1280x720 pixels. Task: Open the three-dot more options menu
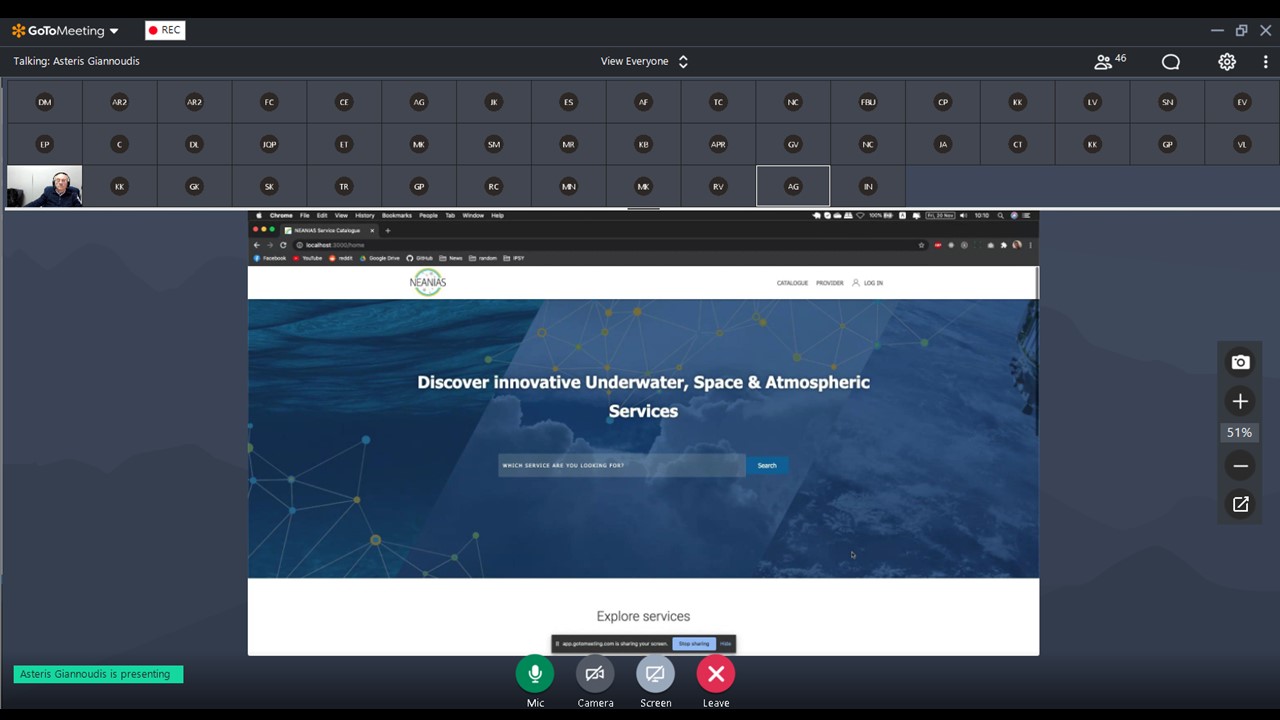pyautogui.click(x=1265, y=62)
